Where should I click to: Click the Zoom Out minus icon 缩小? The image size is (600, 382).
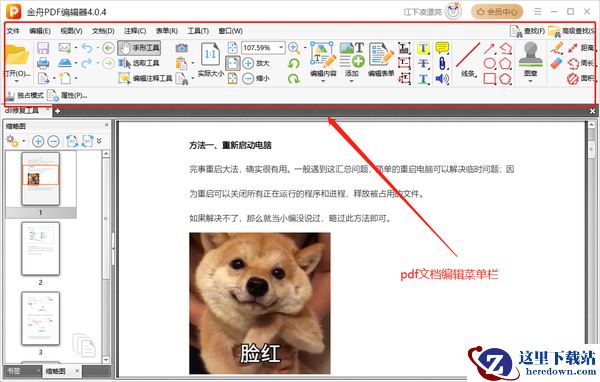click(x=248, y=78)
